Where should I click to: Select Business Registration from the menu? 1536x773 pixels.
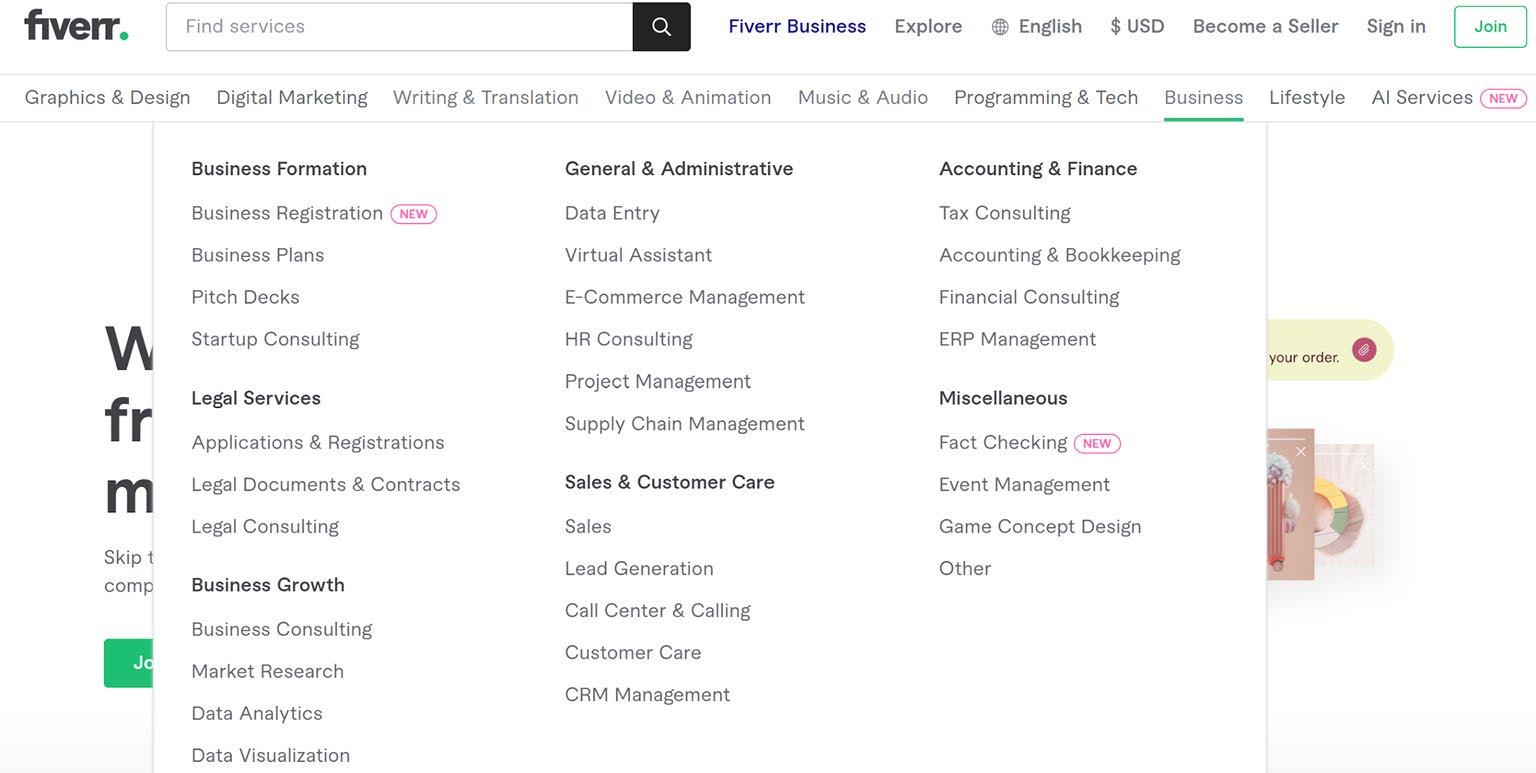tap(287, 213)
